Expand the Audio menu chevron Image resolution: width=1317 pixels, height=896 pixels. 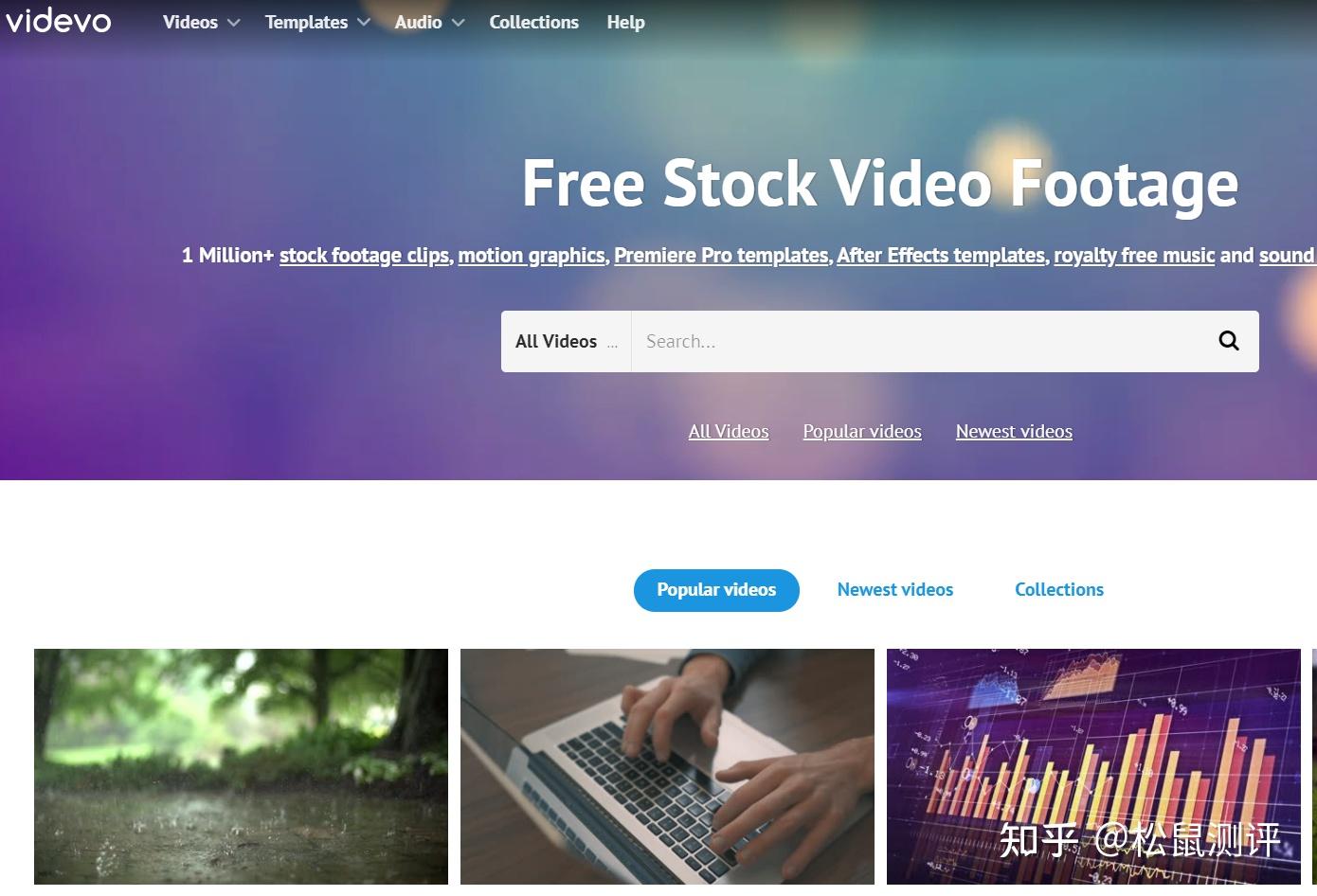click(x=458, y=23)
